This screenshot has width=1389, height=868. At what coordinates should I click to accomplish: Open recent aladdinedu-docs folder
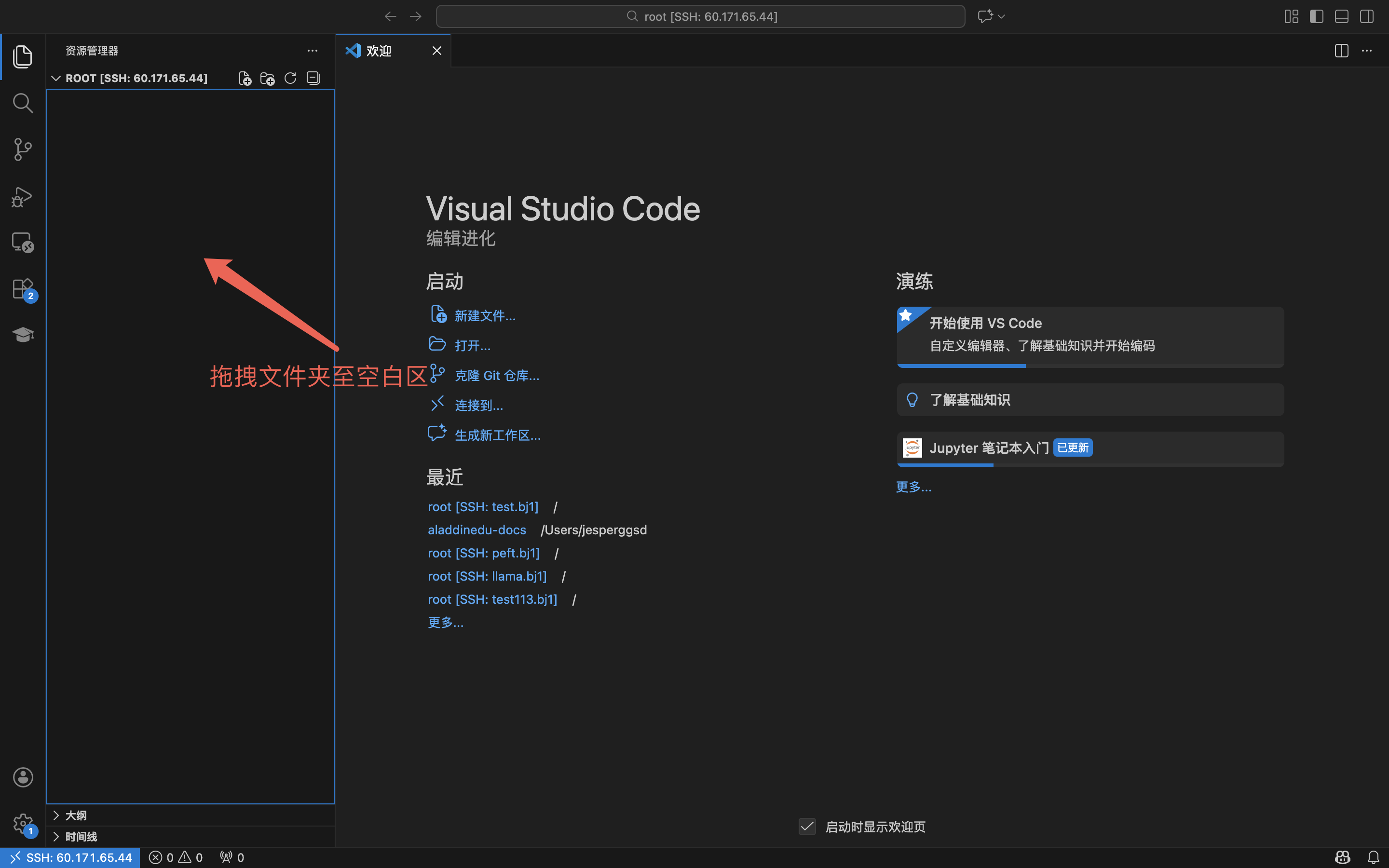pyautogui.click(x=477, y=530)
